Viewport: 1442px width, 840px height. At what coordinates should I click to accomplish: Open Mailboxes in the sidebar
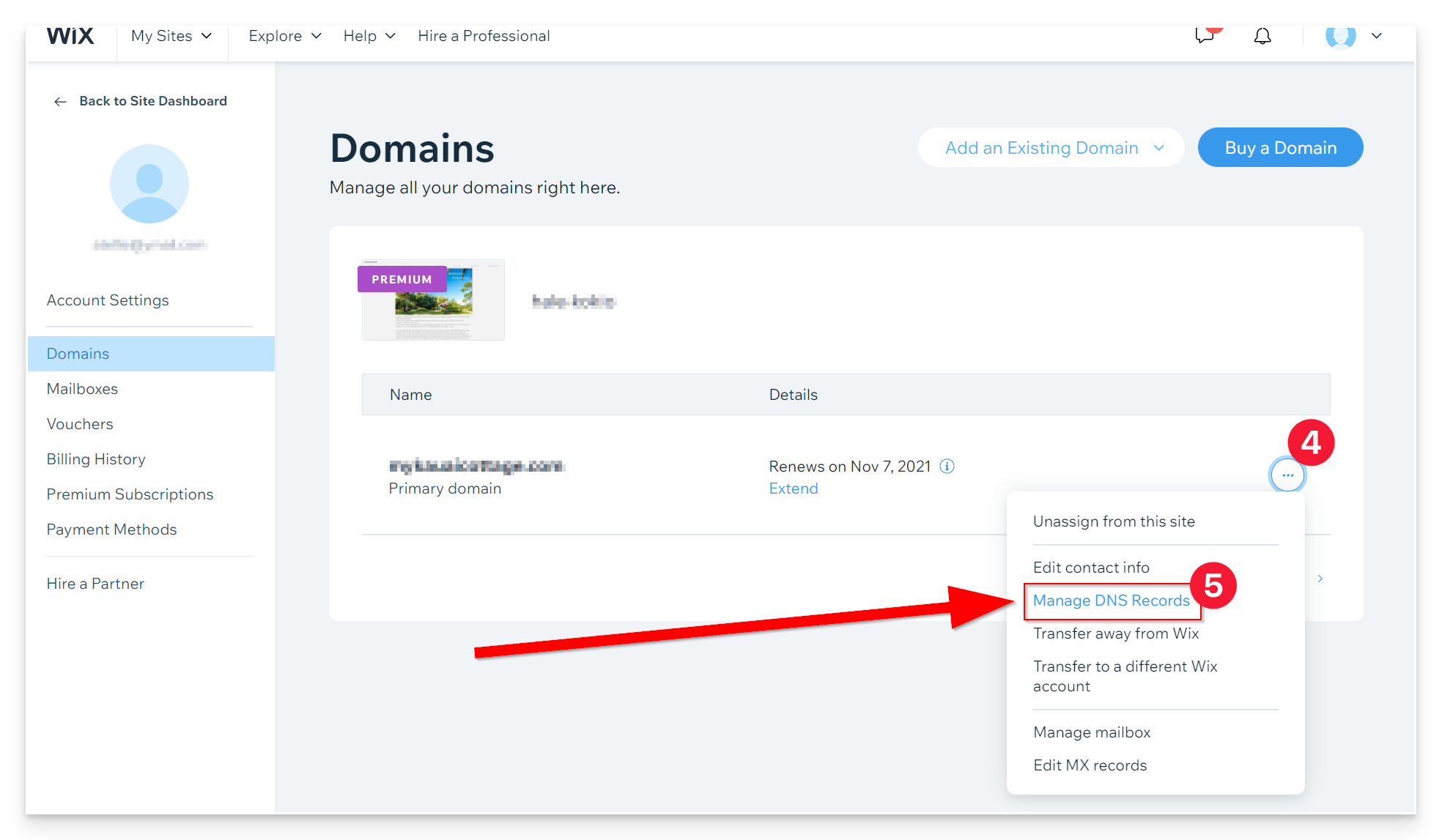[x=82, y=389]
